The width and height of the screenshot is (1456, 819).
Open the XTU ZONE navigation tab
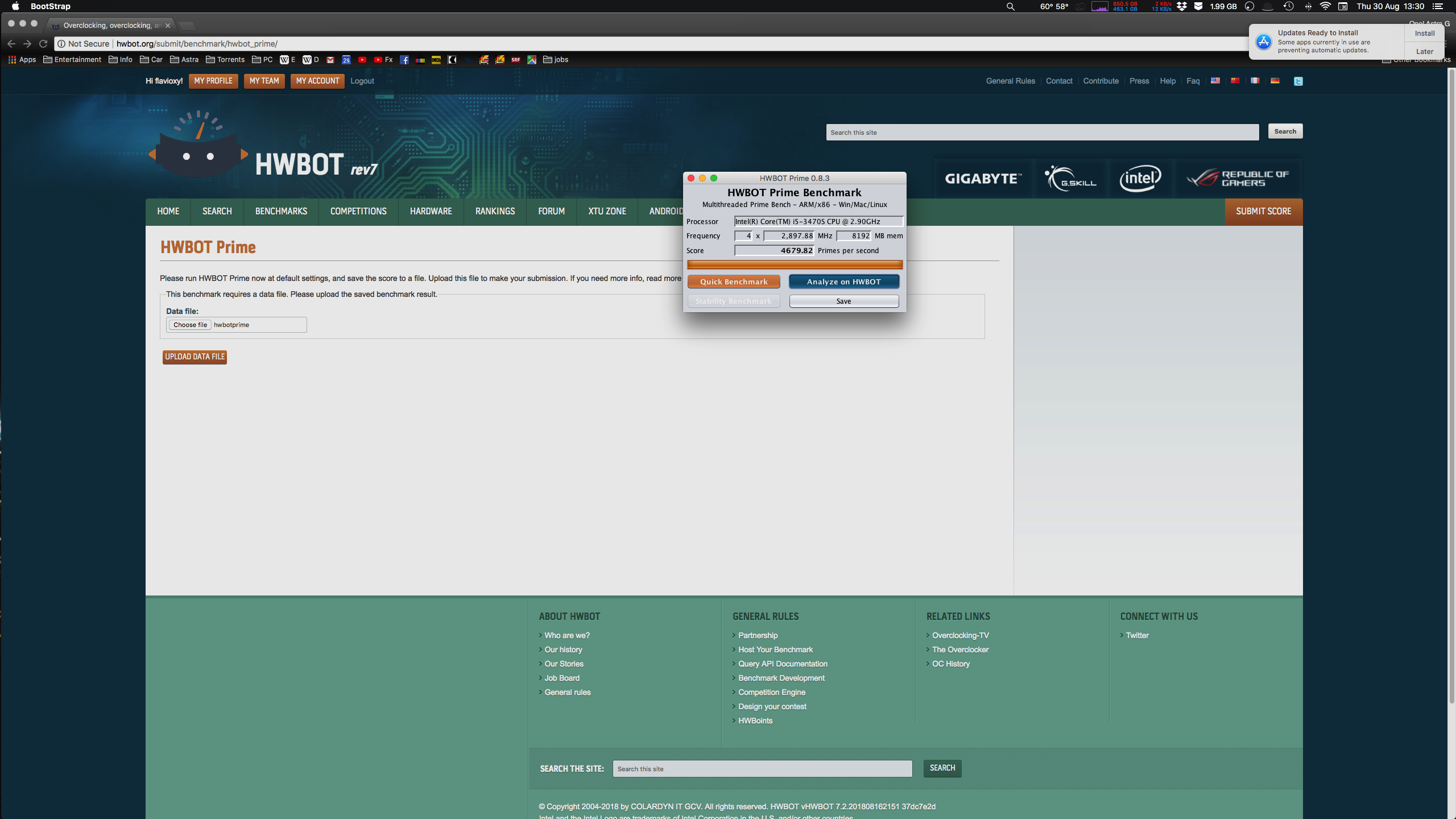point(607,212)
